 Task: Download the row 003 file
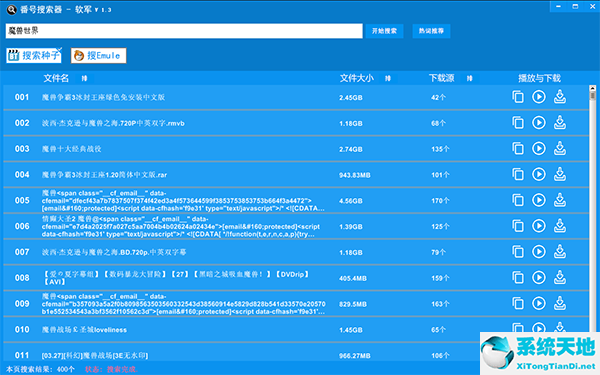pos(560,148)
